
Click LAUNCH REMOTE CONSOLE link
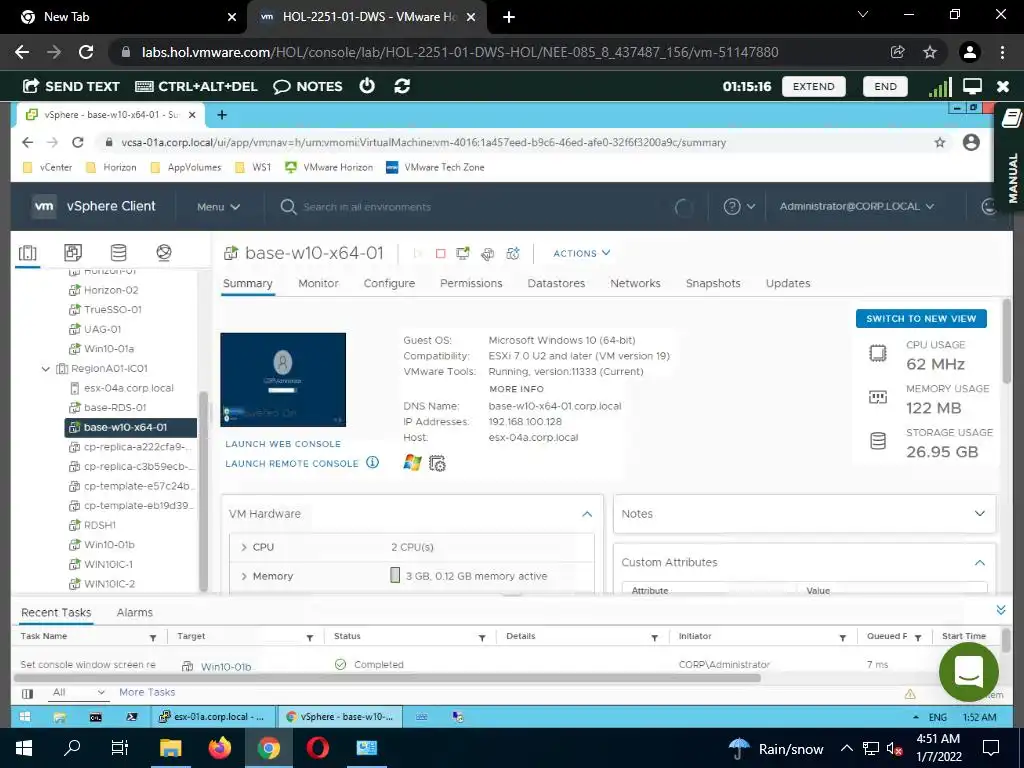292,464
